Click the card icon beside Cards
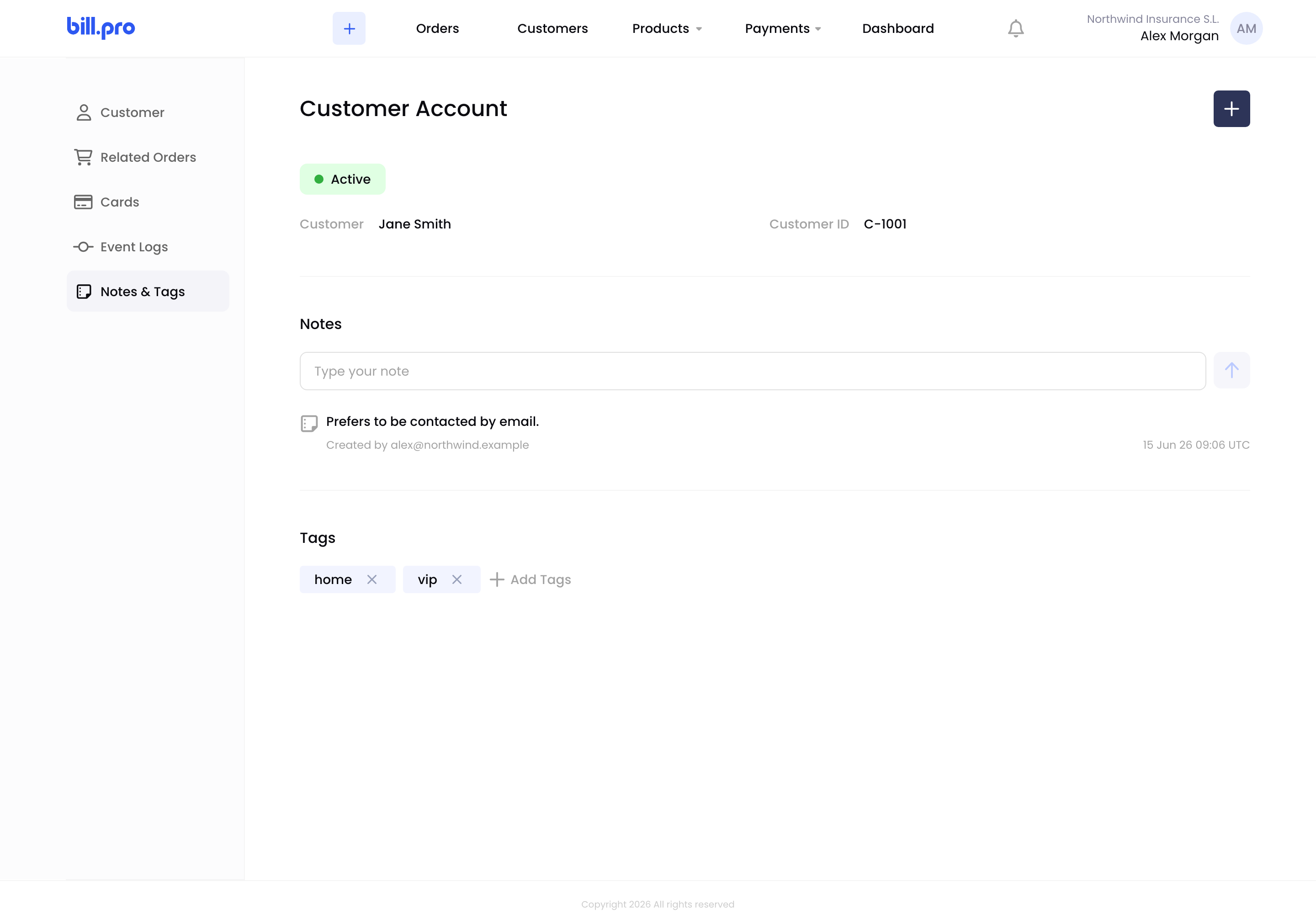The height and width of the screenshot is (924, 1316). click(83, 202)
